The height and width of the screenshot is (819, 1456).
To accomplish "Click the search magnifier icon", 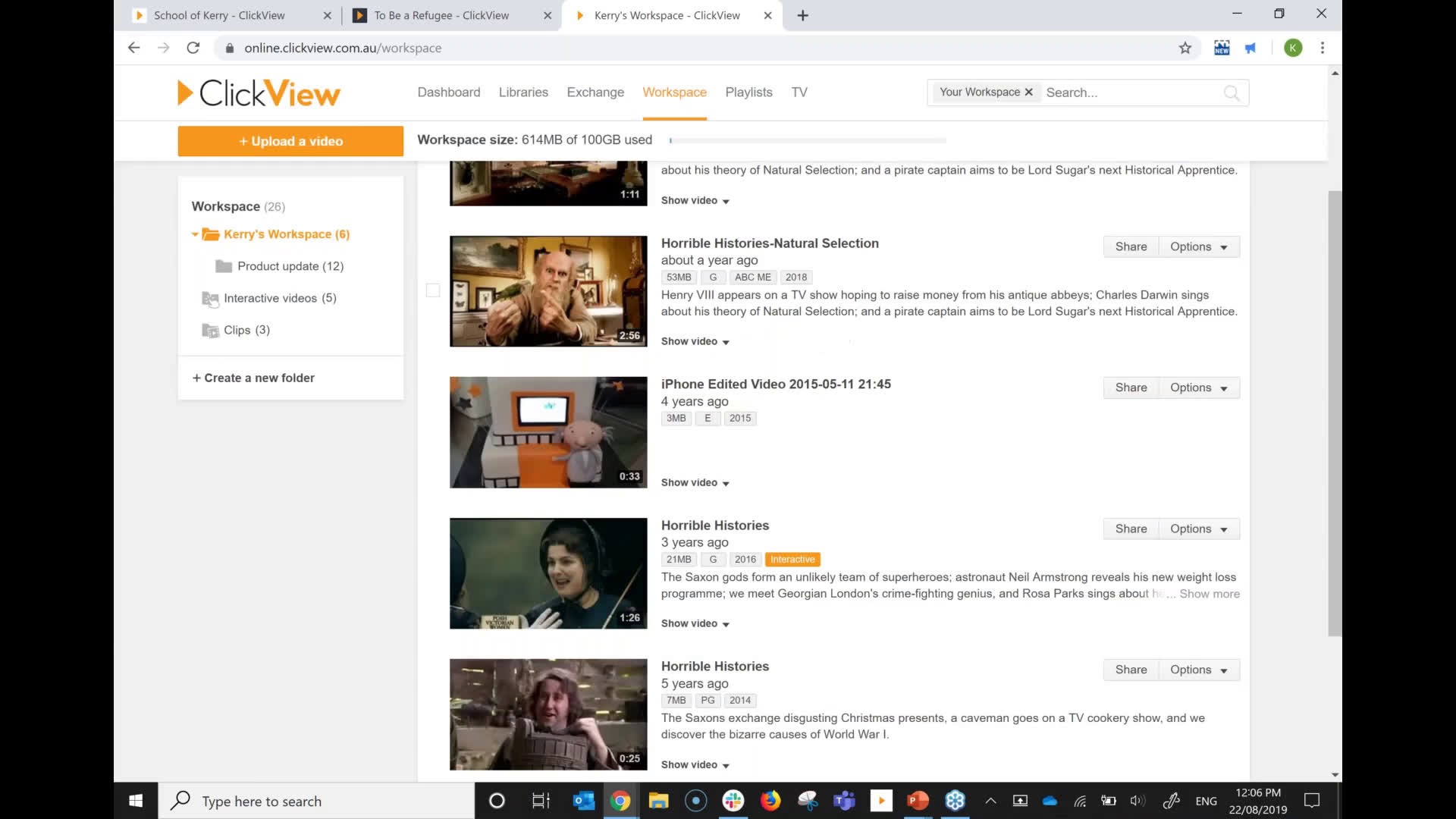I will (1232, 93).
